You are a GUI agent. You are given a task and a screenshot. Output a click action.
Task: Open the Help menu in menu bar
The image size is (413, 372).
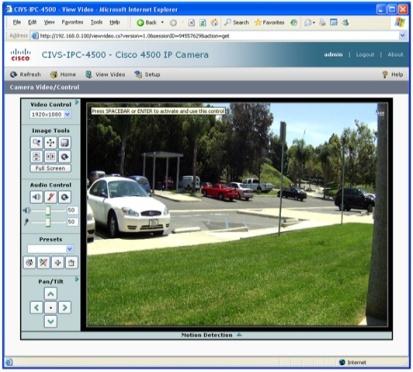pyautogui.click(x=115, y=22)
